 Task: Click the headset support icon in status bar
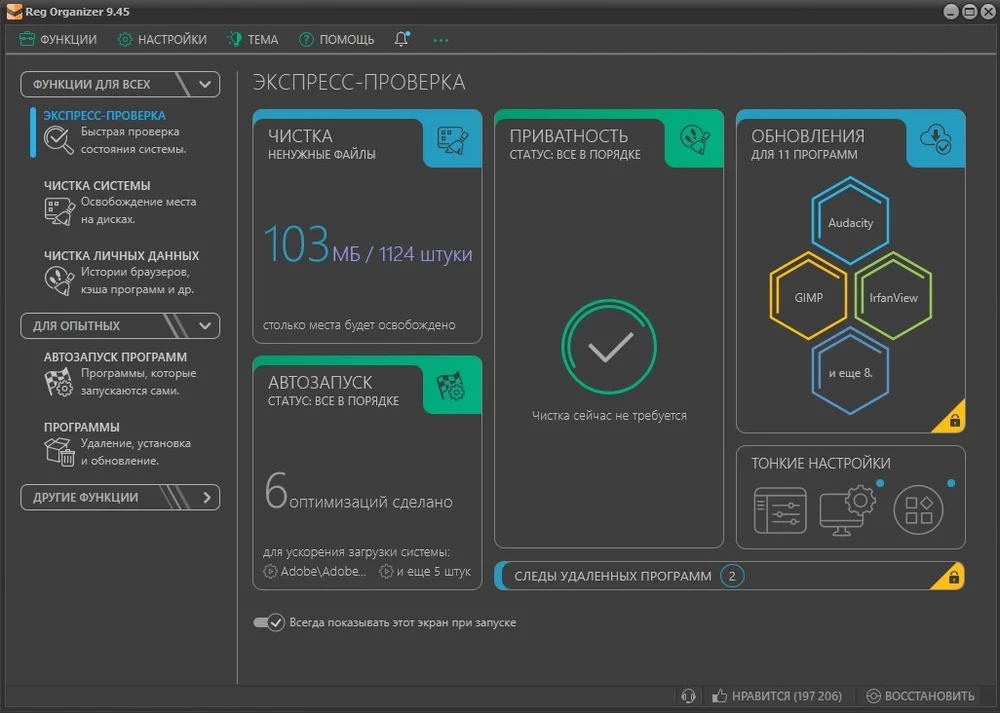(688, 696)
